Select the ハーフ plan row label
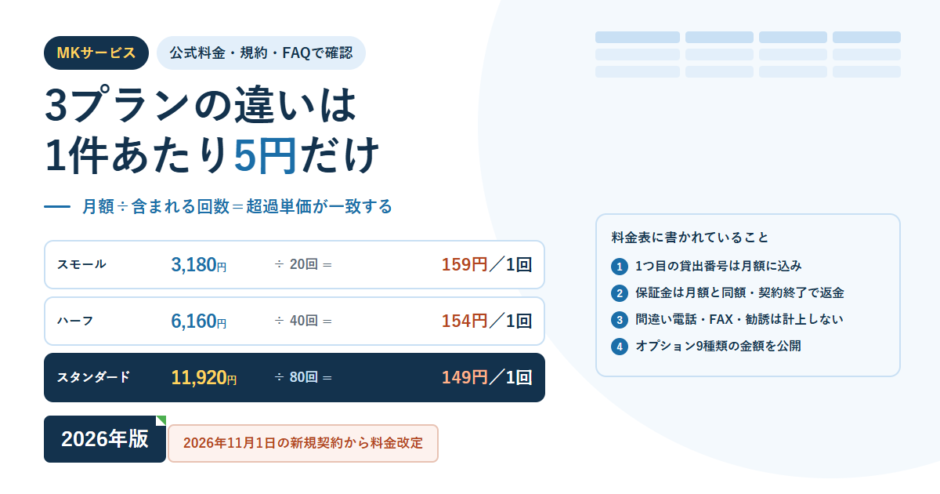Viewport: 940px width, 494px height. pyautogui.click(x=75, y=321)
